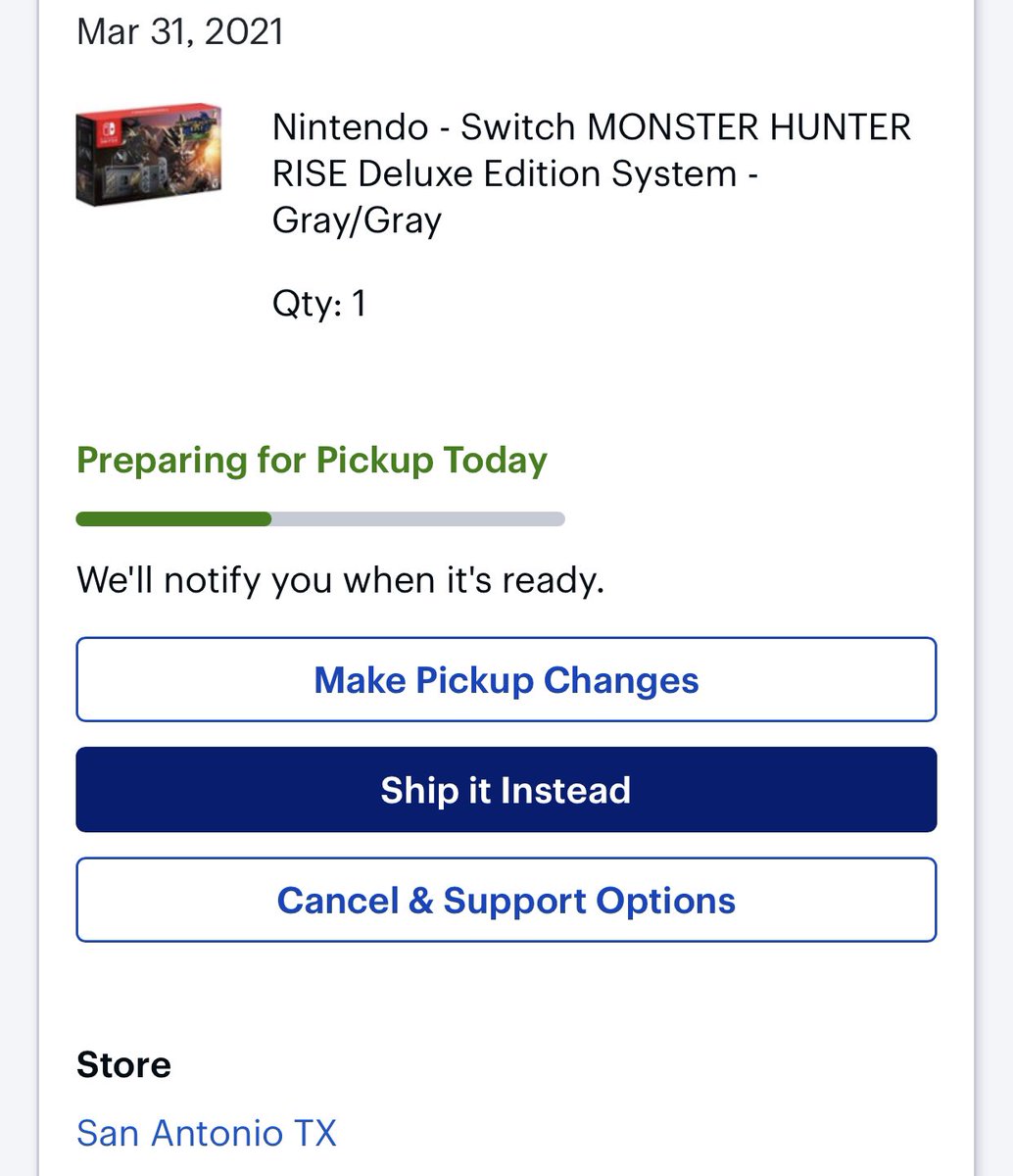Click the We'll notify you when it's ready message
The width and height of the screenshot is (1013, 1176).
(340, 580)
